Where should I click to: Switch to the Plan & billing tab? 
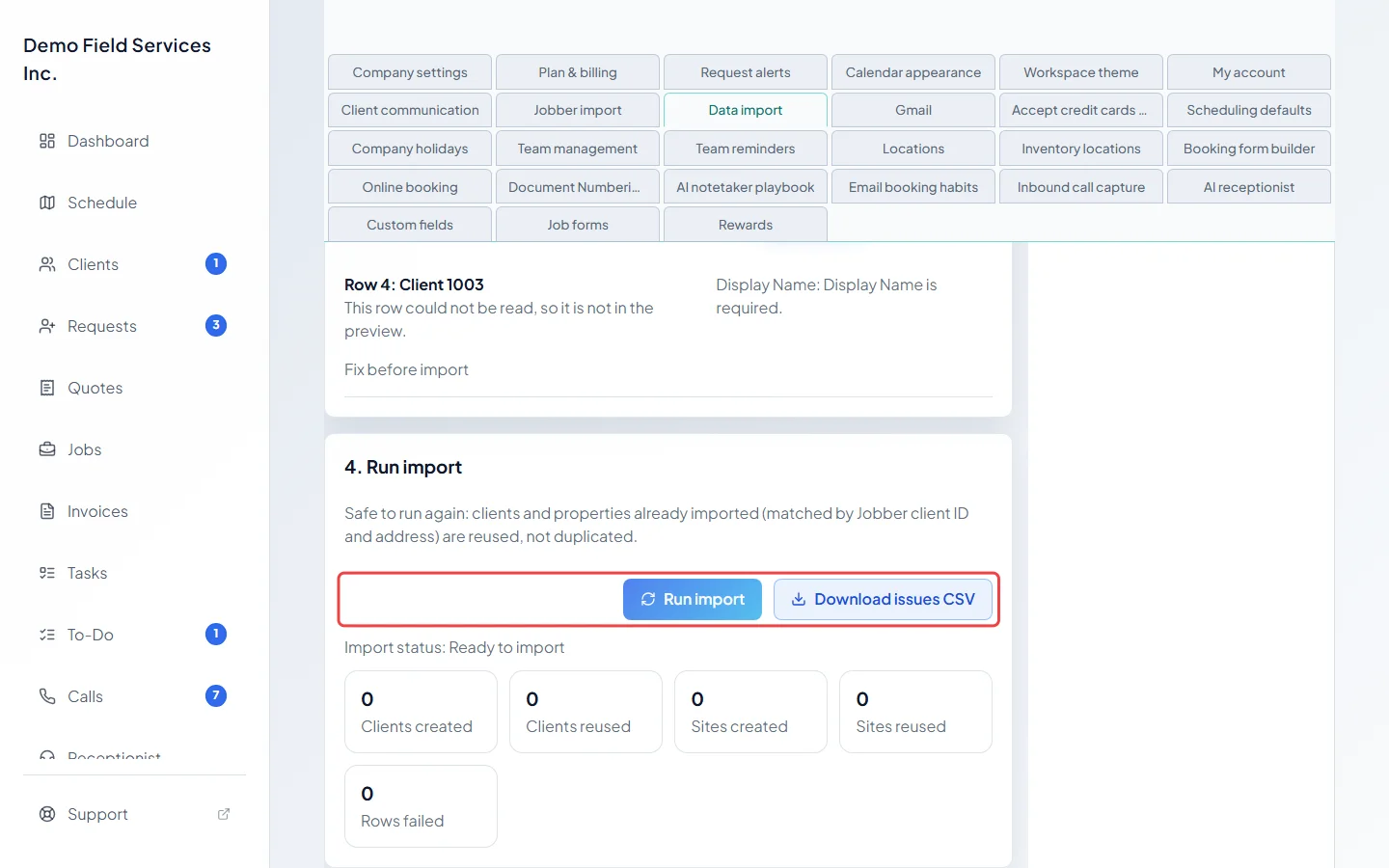pyautogui.click(x=578, y=72)
